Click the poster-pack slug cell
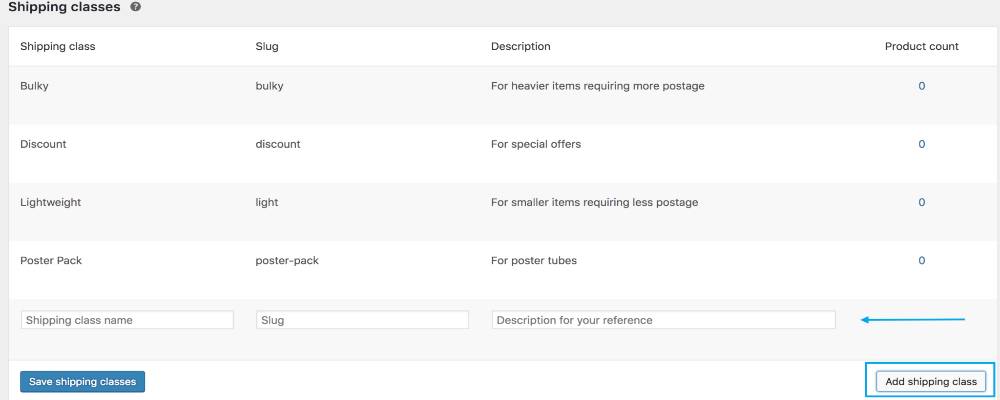Viewport: 1000px width, 400px height. pos(287,261)
